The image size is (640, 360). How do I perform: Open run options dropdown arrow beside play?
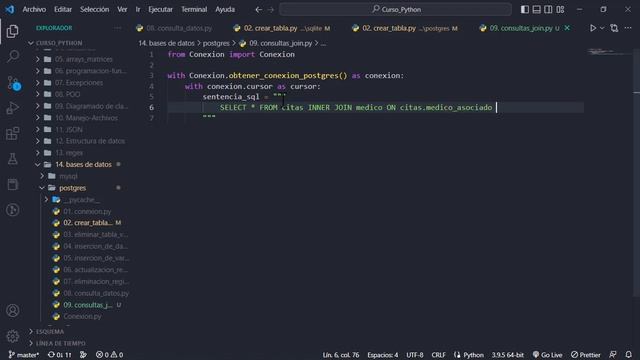point(602,28)
